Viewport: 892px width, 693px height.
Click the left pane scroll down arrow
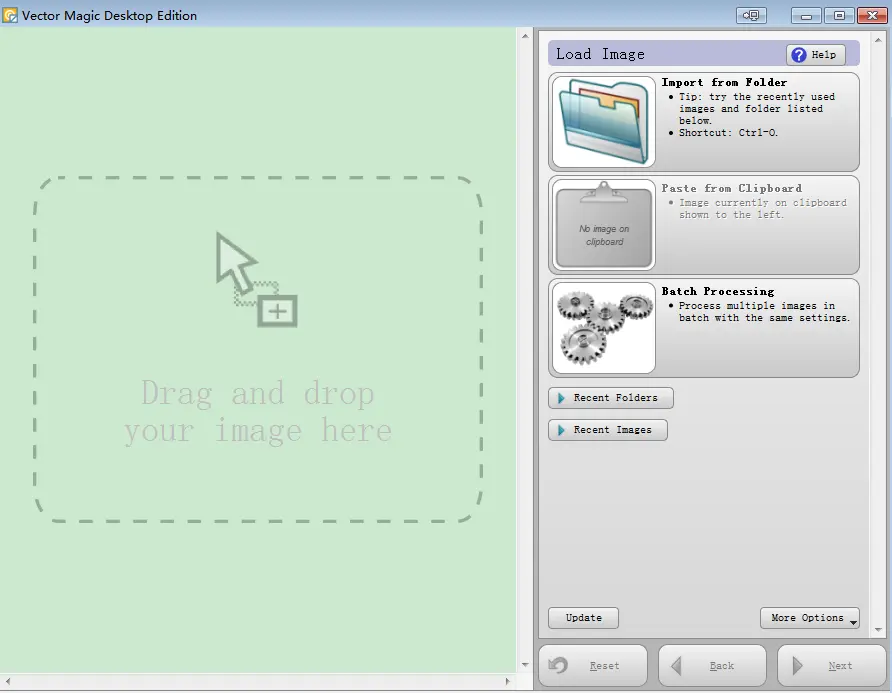[x=525, y=665]
